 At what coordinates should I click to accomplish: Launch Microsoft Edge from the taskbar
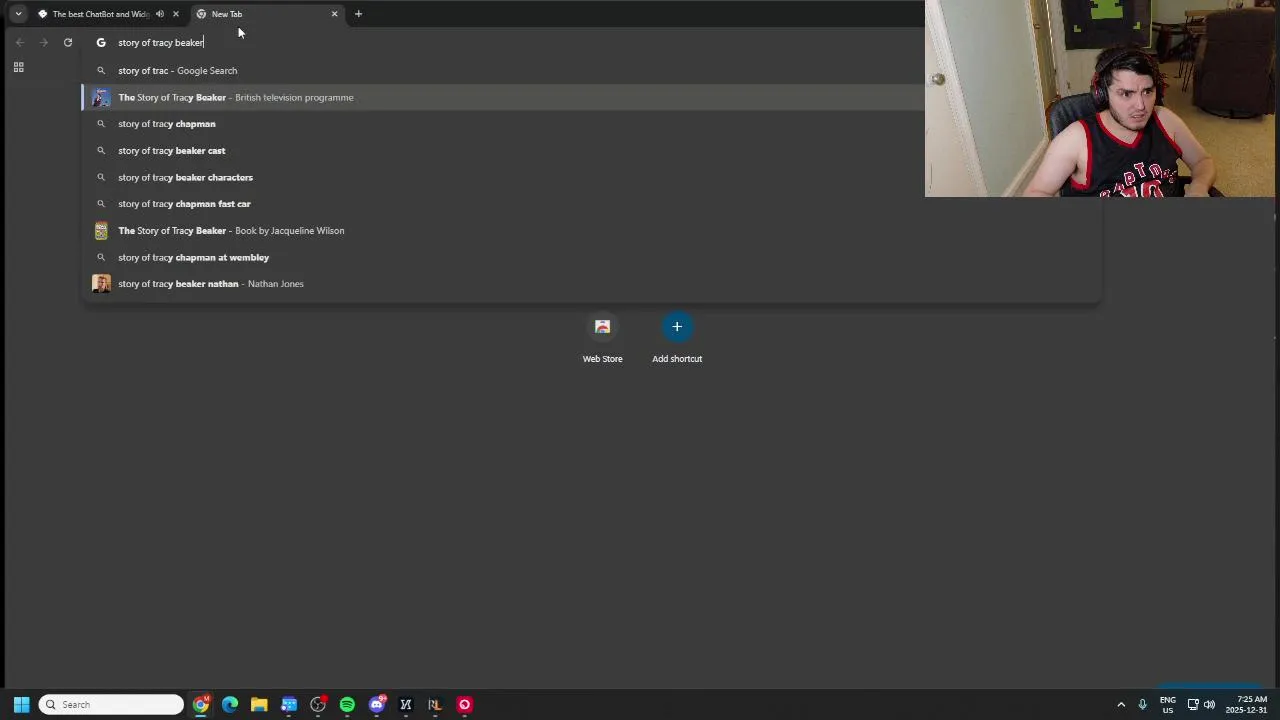pos(230,705)
